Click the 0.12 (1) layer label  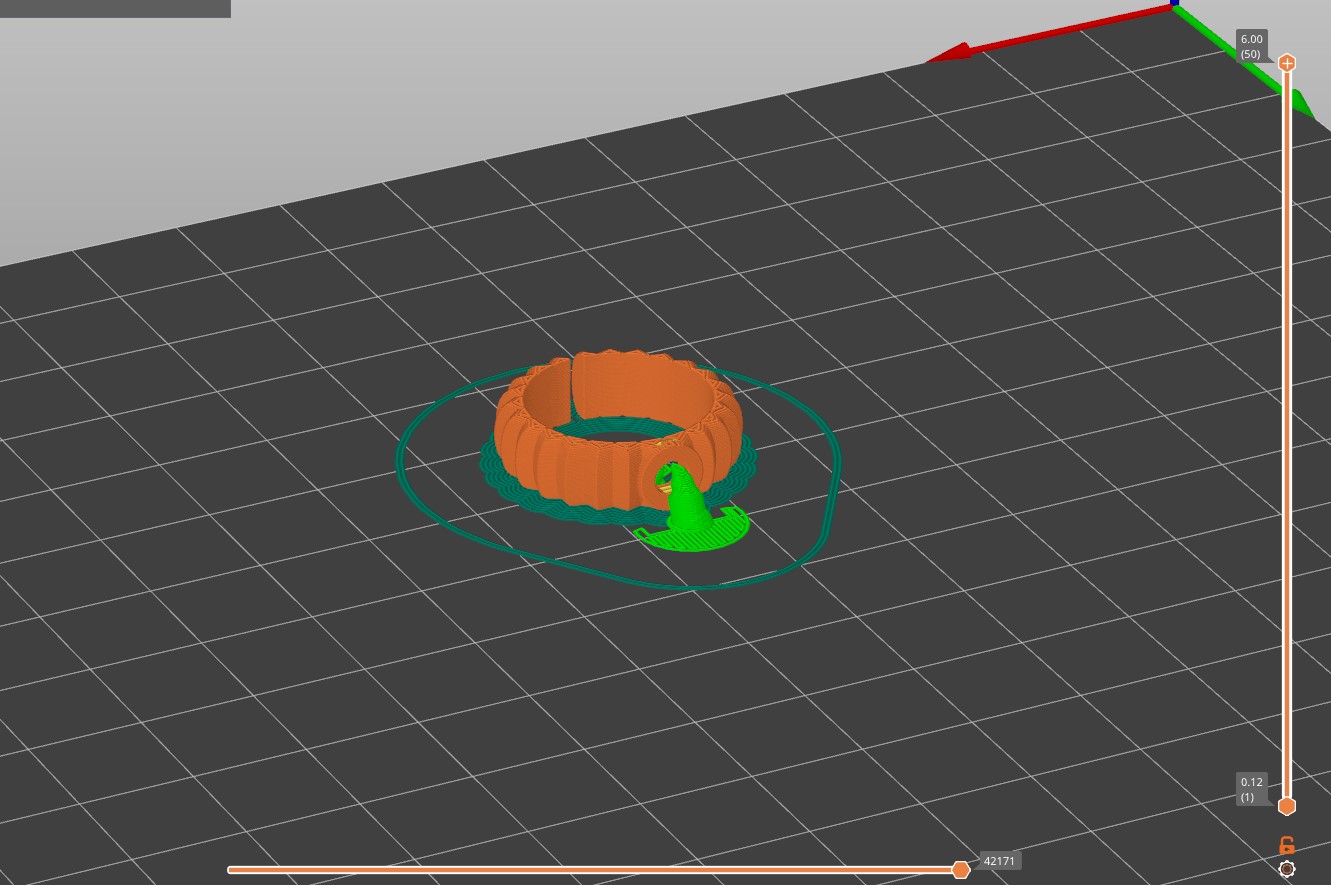[x=1252, y=789]
